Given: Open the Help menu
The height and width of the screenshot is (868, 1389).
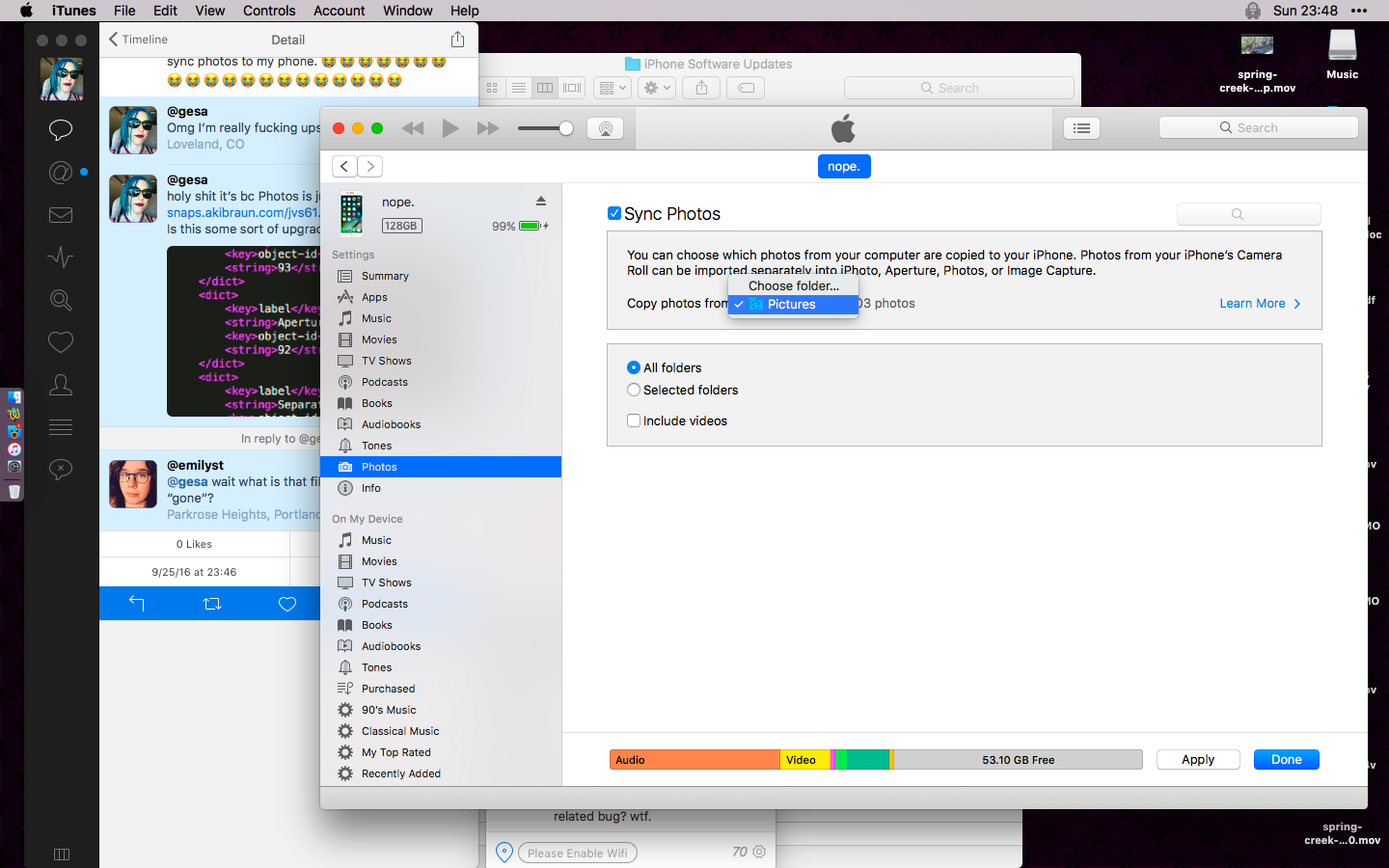Looking at the screenshot, I should pyautogui.click(x=464, y=11).
